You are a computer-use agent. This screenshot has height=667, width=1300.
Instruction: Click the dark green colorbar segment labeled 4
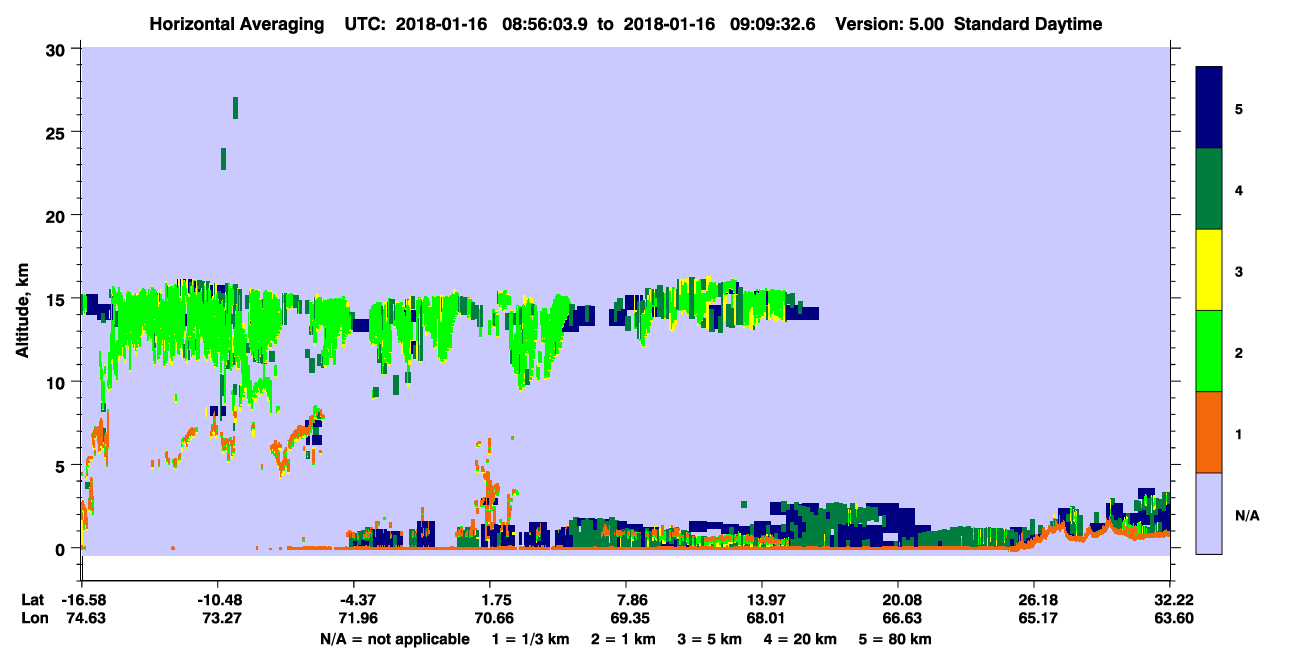[x=1210, y=189]
